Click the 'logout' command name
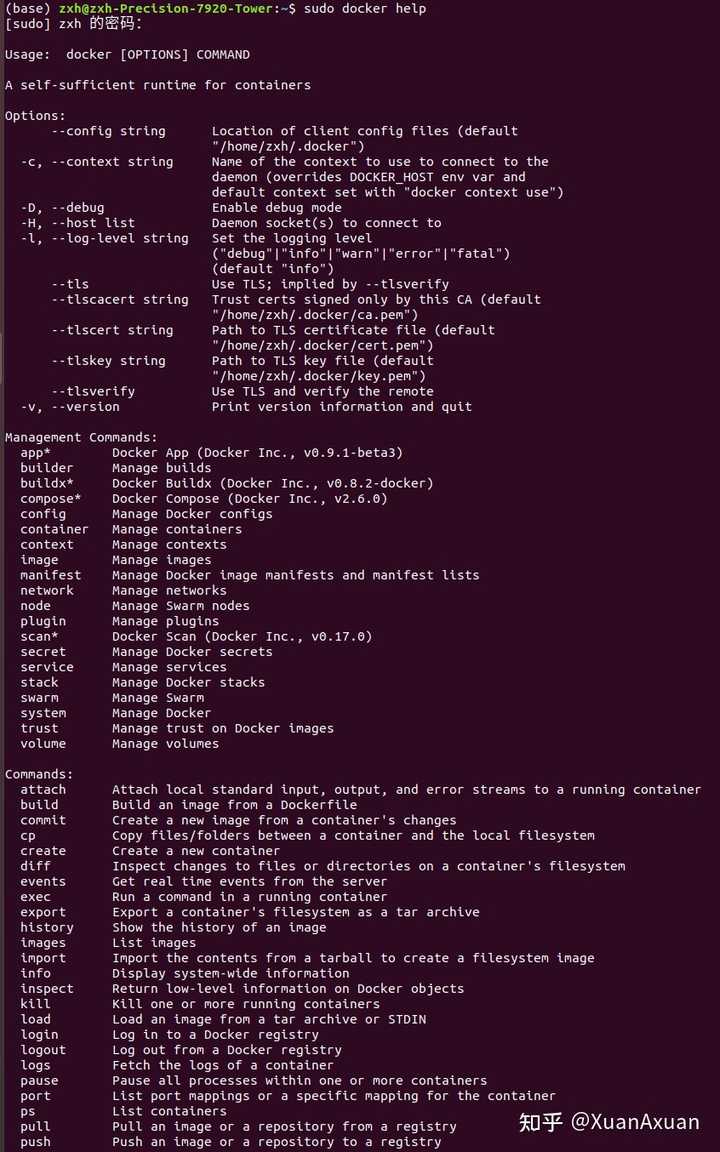 (43, 1050)
